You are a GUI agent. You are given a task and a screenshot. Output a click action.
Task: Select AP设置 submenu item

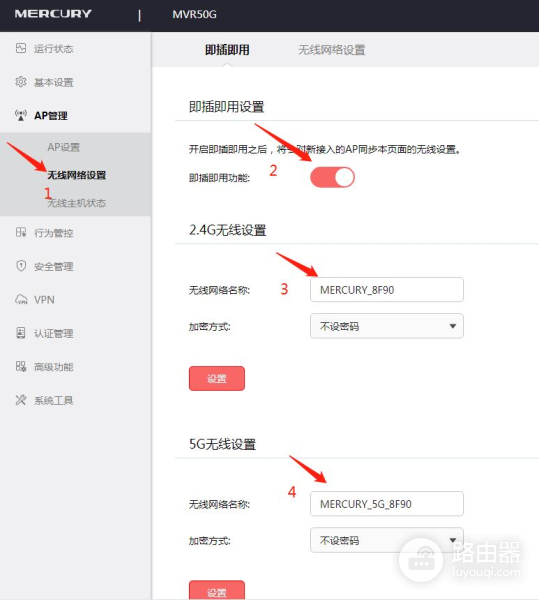coord(64,147)
